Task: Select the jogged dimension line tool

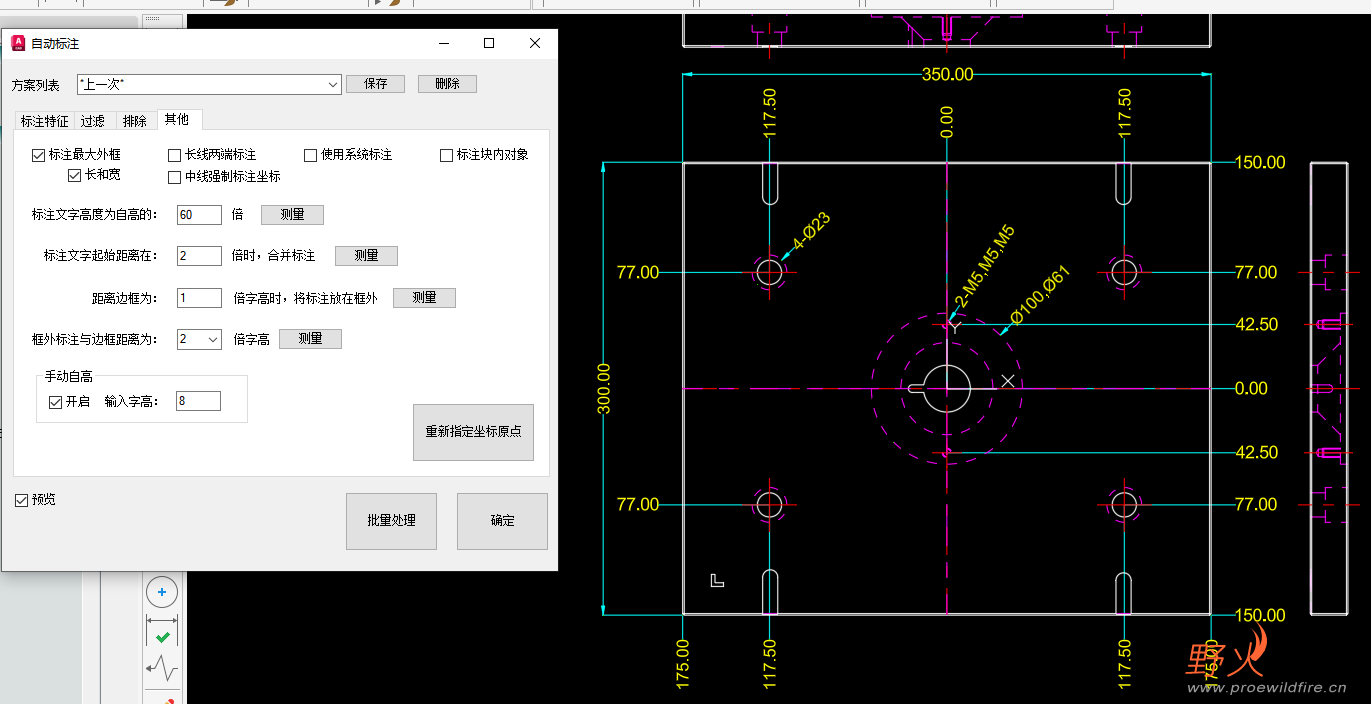Action: [162, 667]
